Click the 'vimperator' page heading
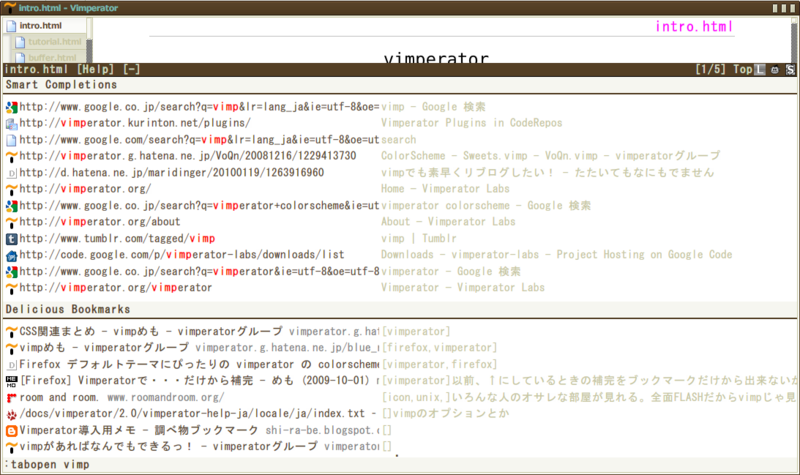Viewport: 800px width, 475px height. tap(436, 58)
